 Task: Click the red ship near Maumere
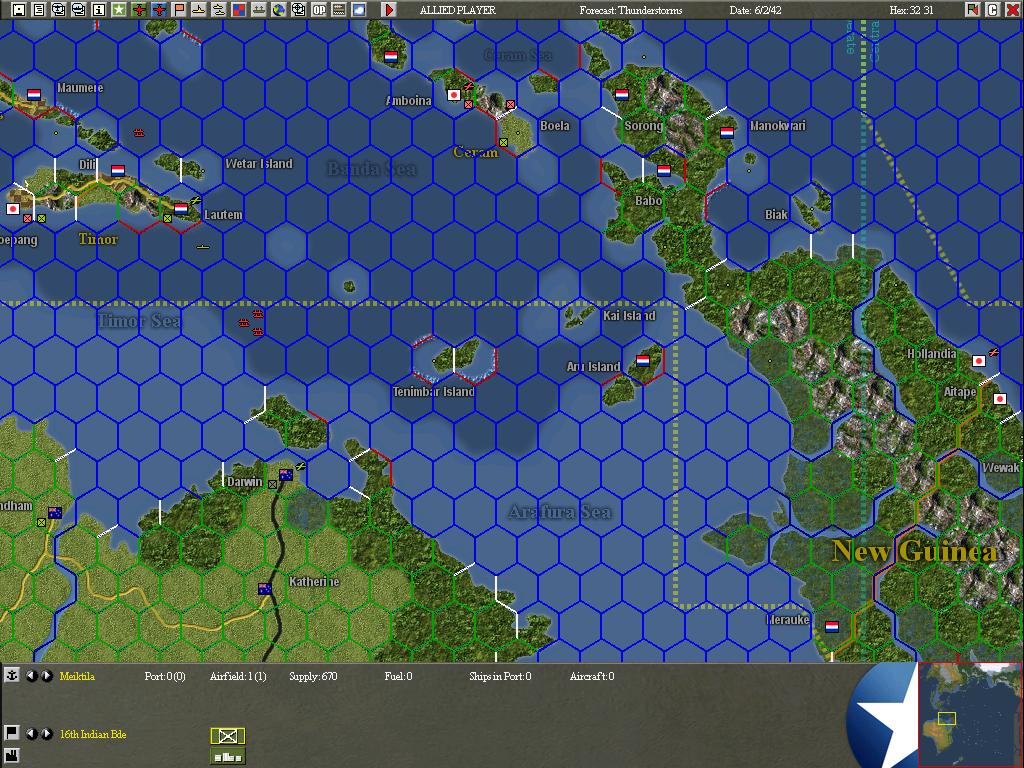138,133
